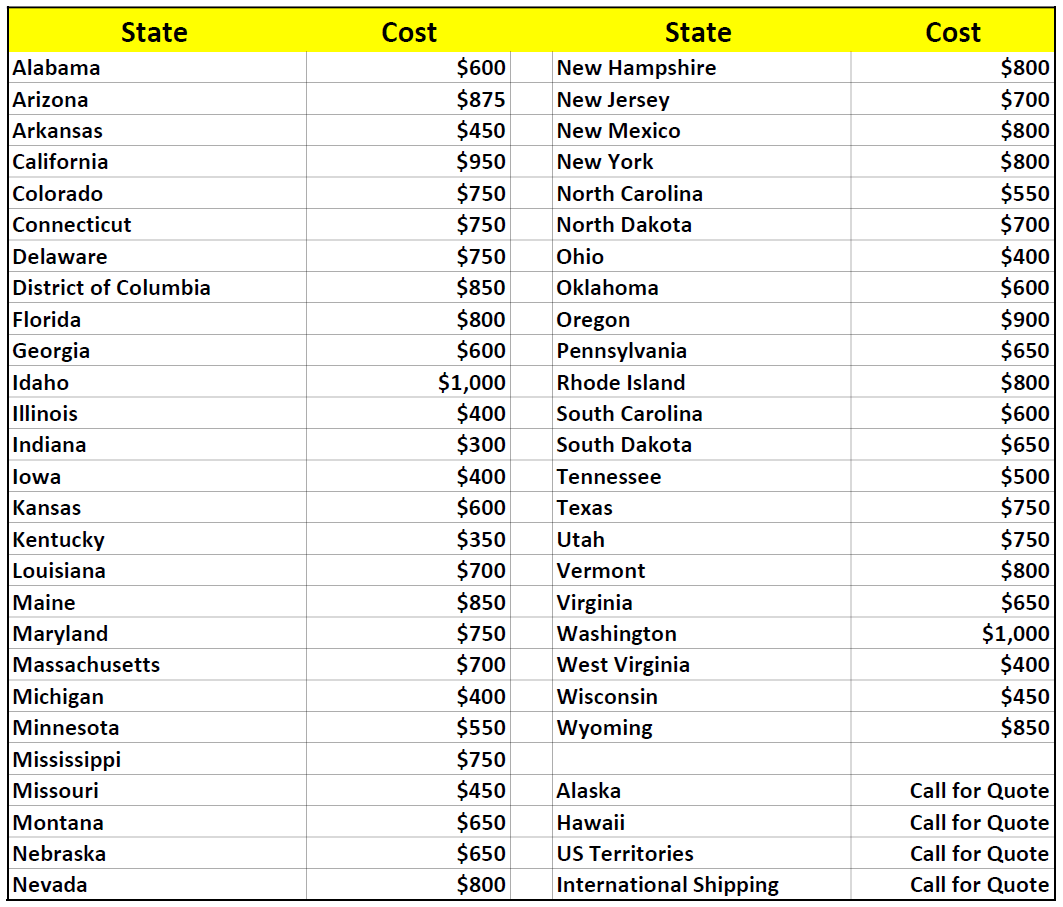Screen dimensions: 1063x907
Task: Select the International Shipping cell
Action: pyautogui.click(x=702, y=885)
